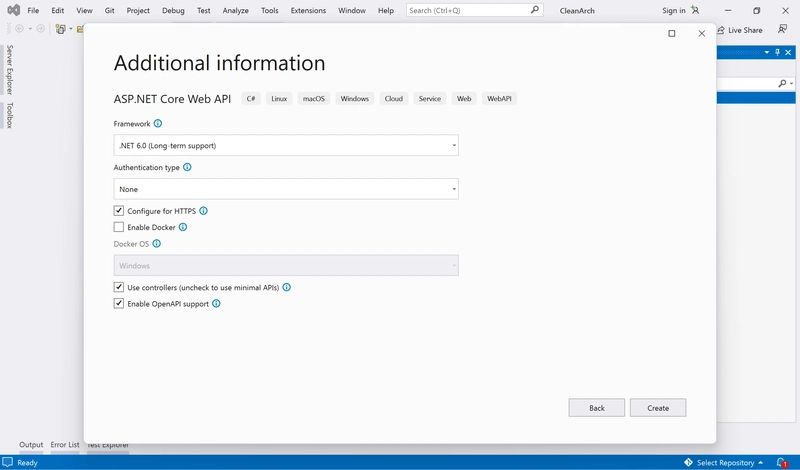
Task: Click the pin icon on side panel
Action: 778,52
